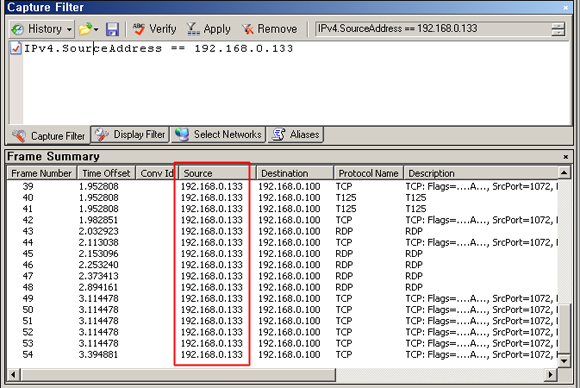Select frame 41 with T125 protocol
580x388 pixels.
(282, 209)
